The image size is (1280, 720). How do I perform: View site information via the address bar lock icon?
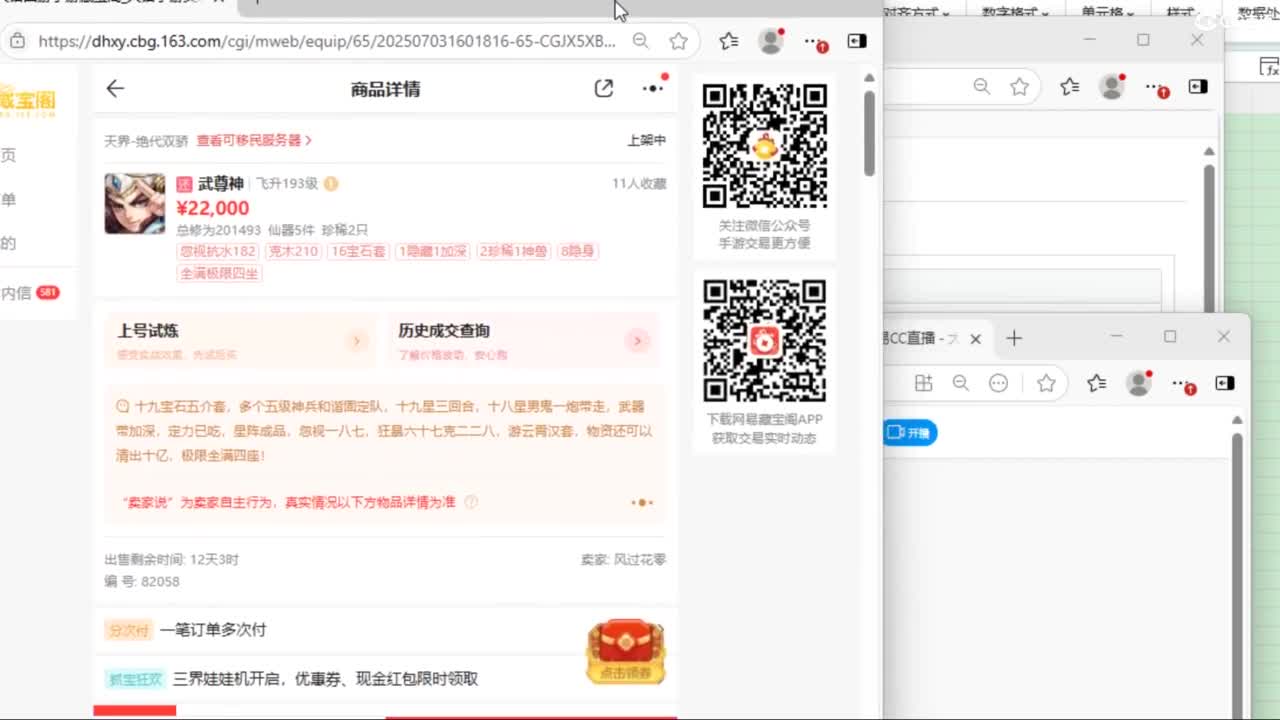(x=17, y=41)
